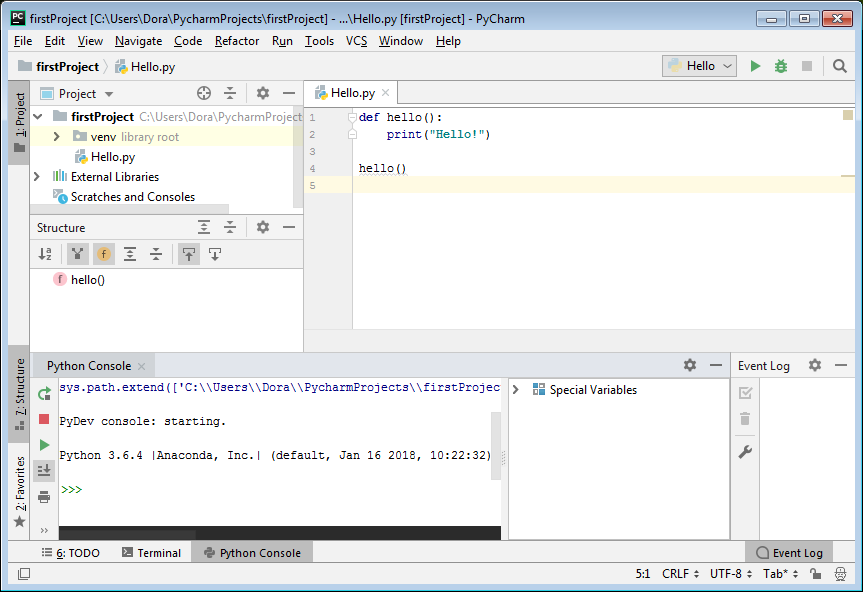Run the Hello configuration with green play button
Screen dimensions: 863x592
[x=755, y=67]
